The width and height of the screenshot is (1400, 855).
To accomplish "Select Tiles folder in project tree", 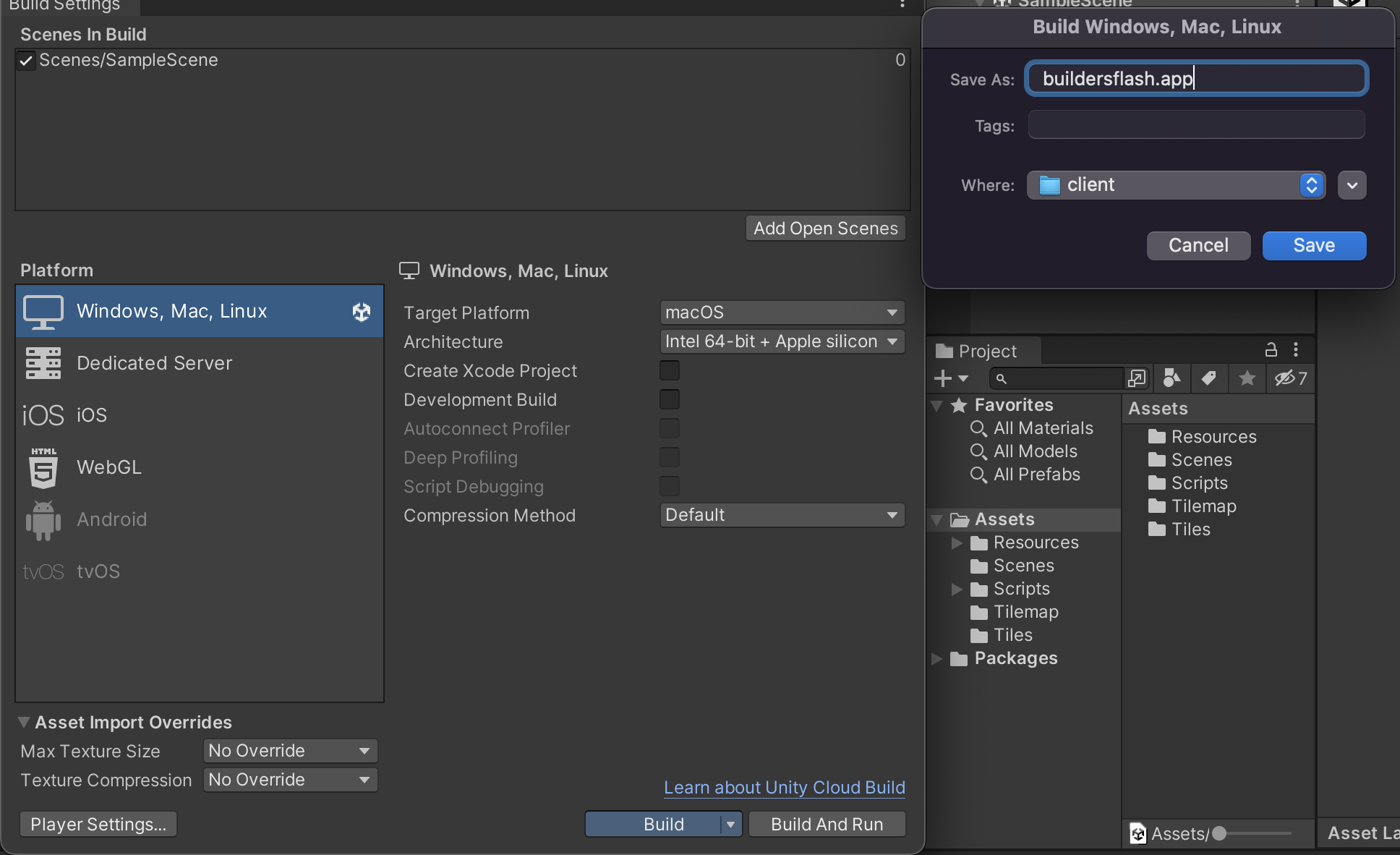I will point(1002,635).
